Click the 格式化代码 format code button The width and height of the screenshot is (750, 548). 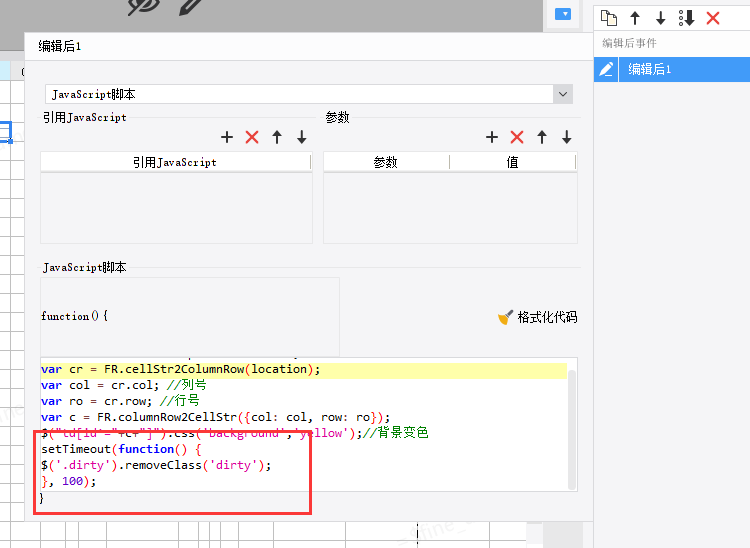(538, 317)
